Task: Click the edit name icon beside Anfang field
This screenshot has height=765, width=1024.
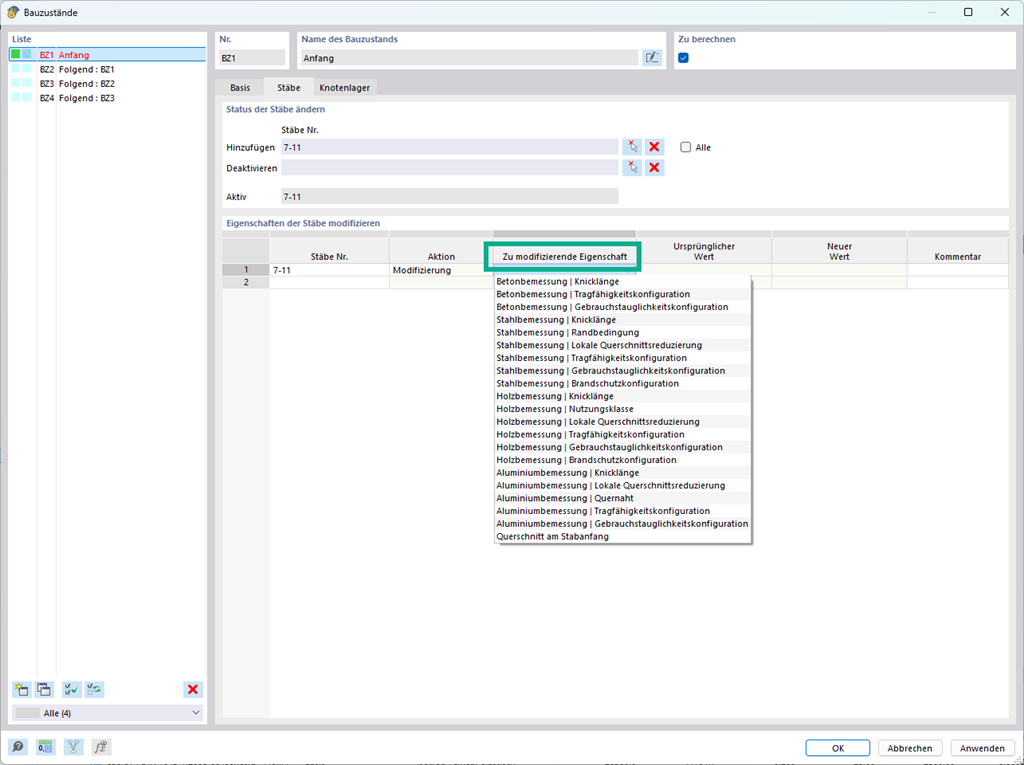Action: (651, 57)
